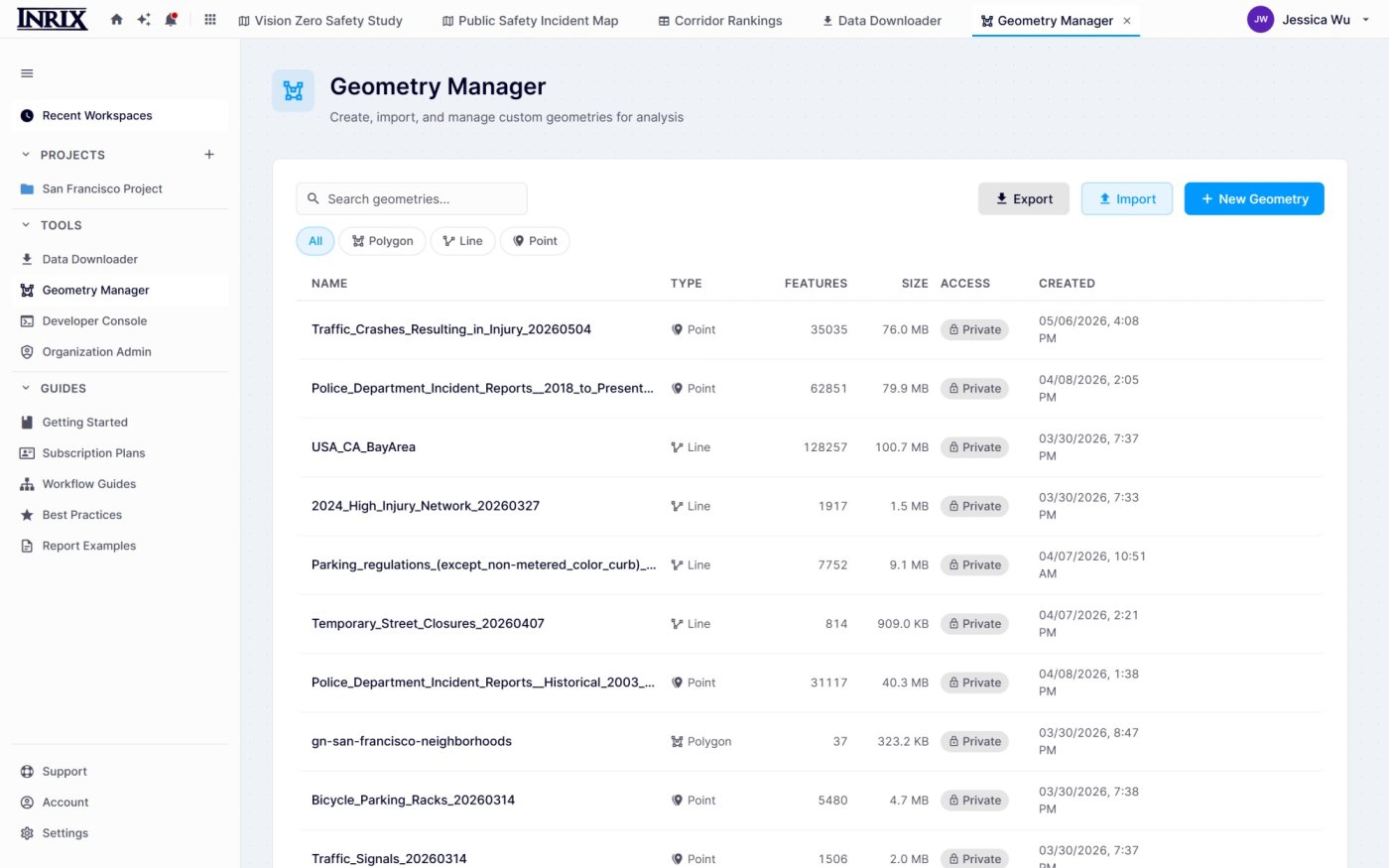Screen dimensions: 1389x868
Task: Open San Francisco Project folder
Action: (x=120, y=188)
